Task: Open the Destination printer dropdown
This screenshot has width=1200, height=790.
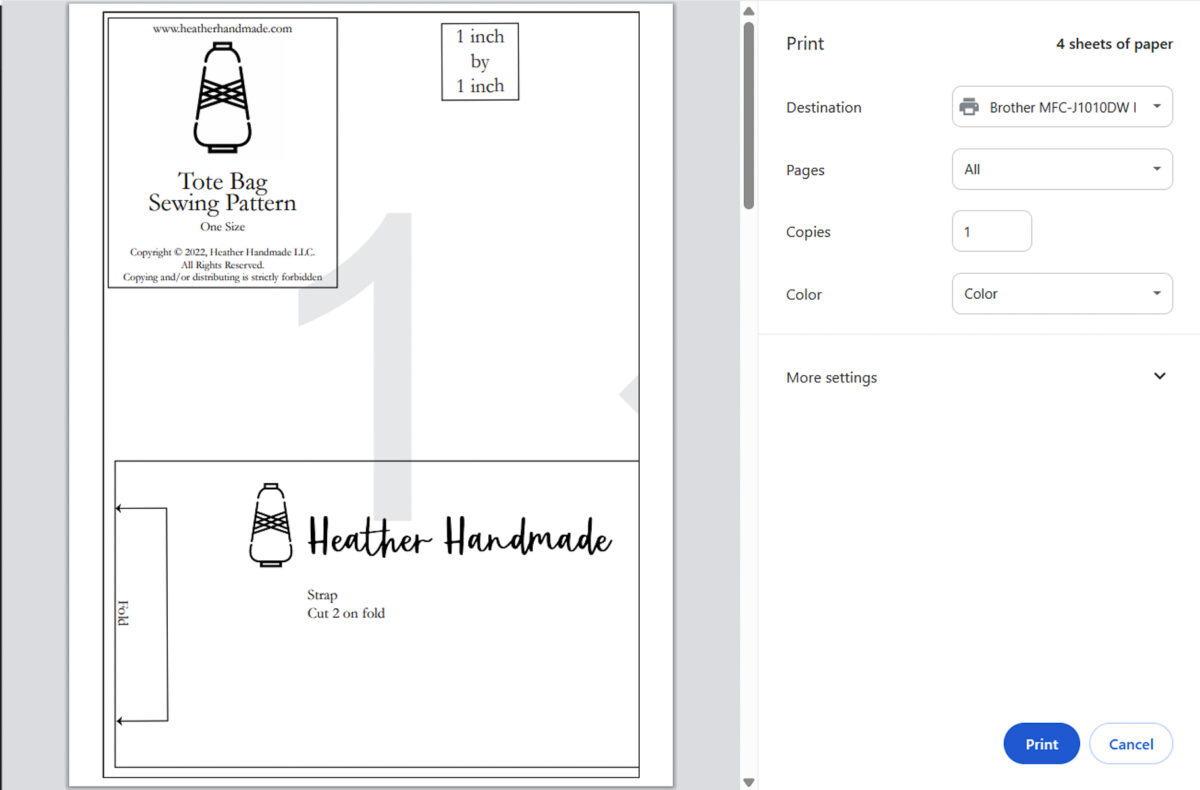Action: point(1062,106)
